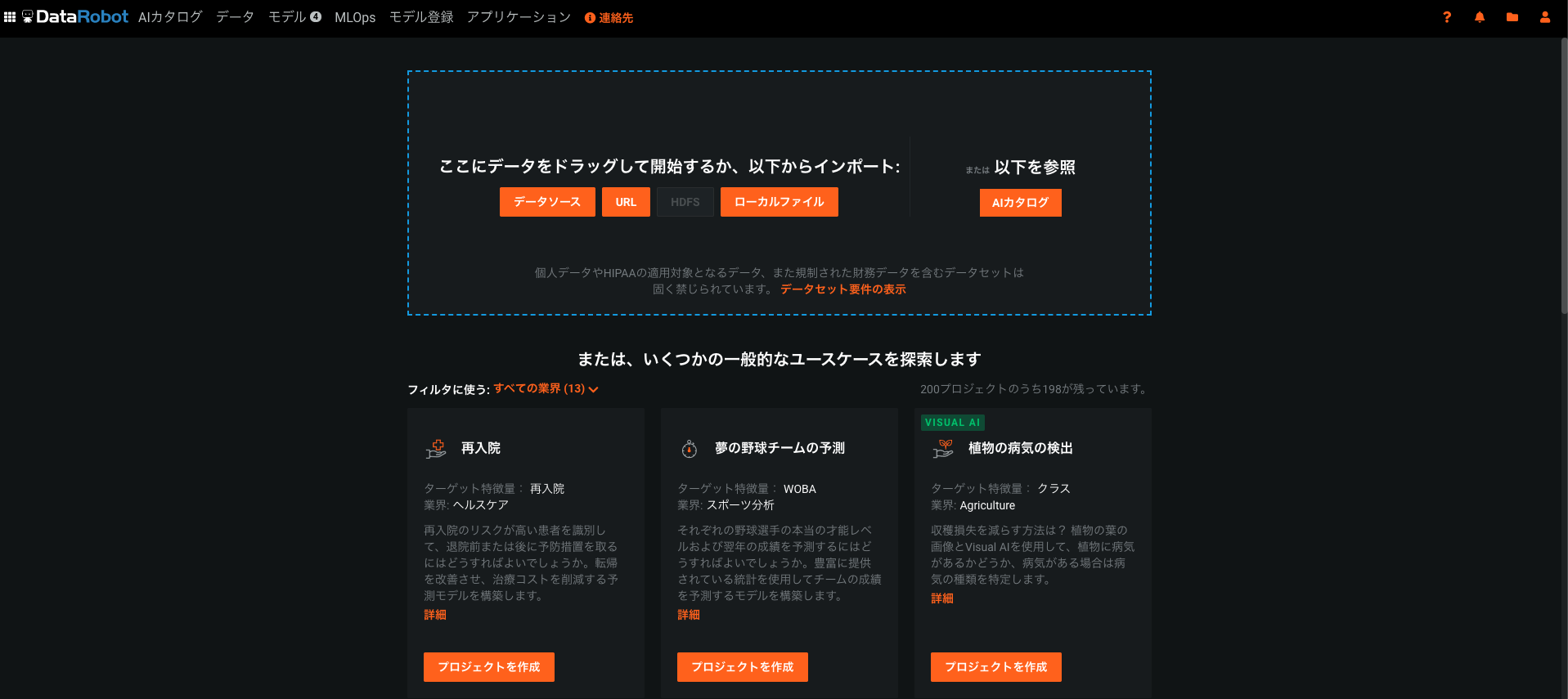Choose ローカルファイル import button

(x=780, y=202)
